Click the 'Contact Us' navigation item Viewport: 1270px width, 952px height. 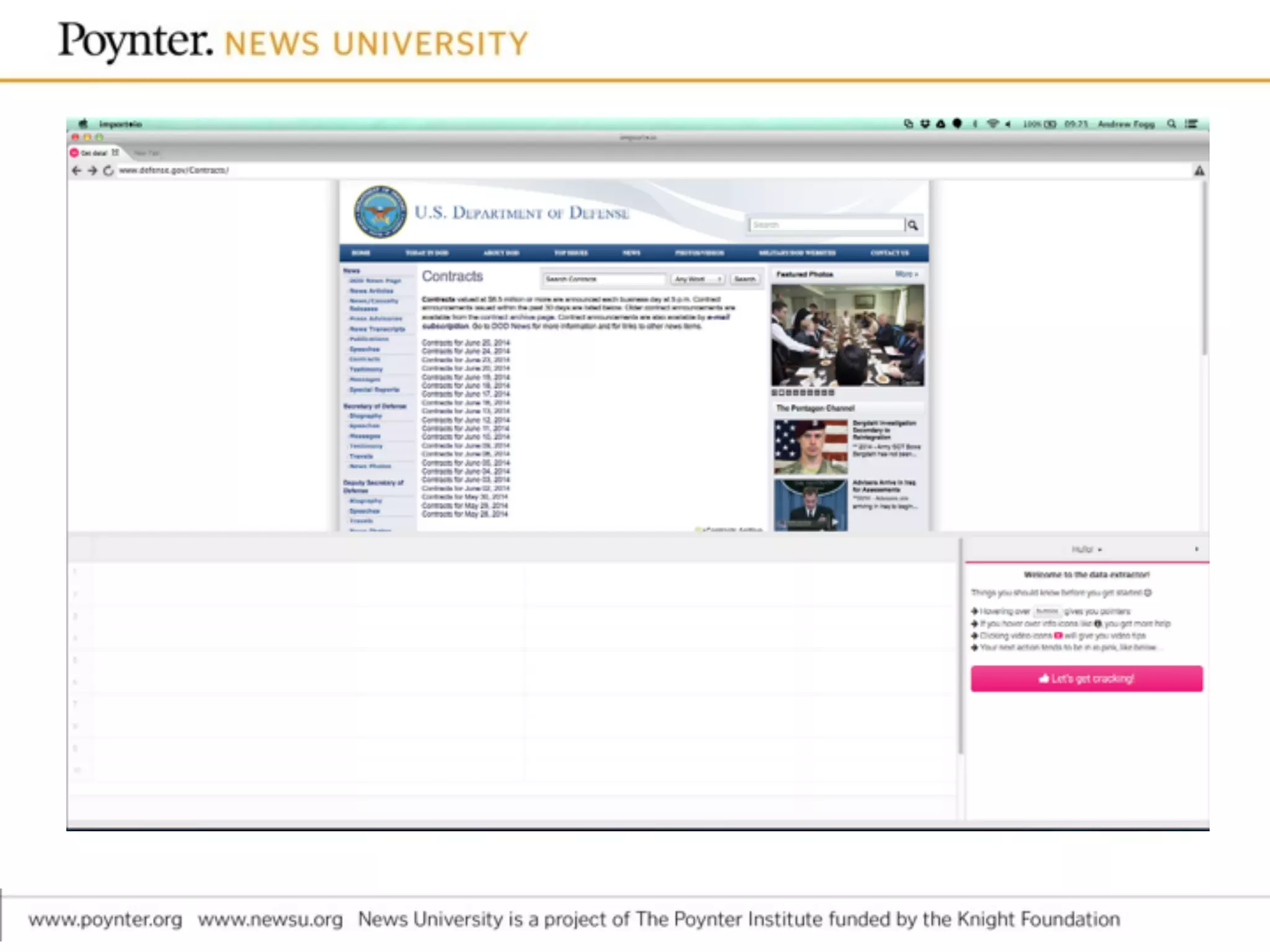pos(889,253)
